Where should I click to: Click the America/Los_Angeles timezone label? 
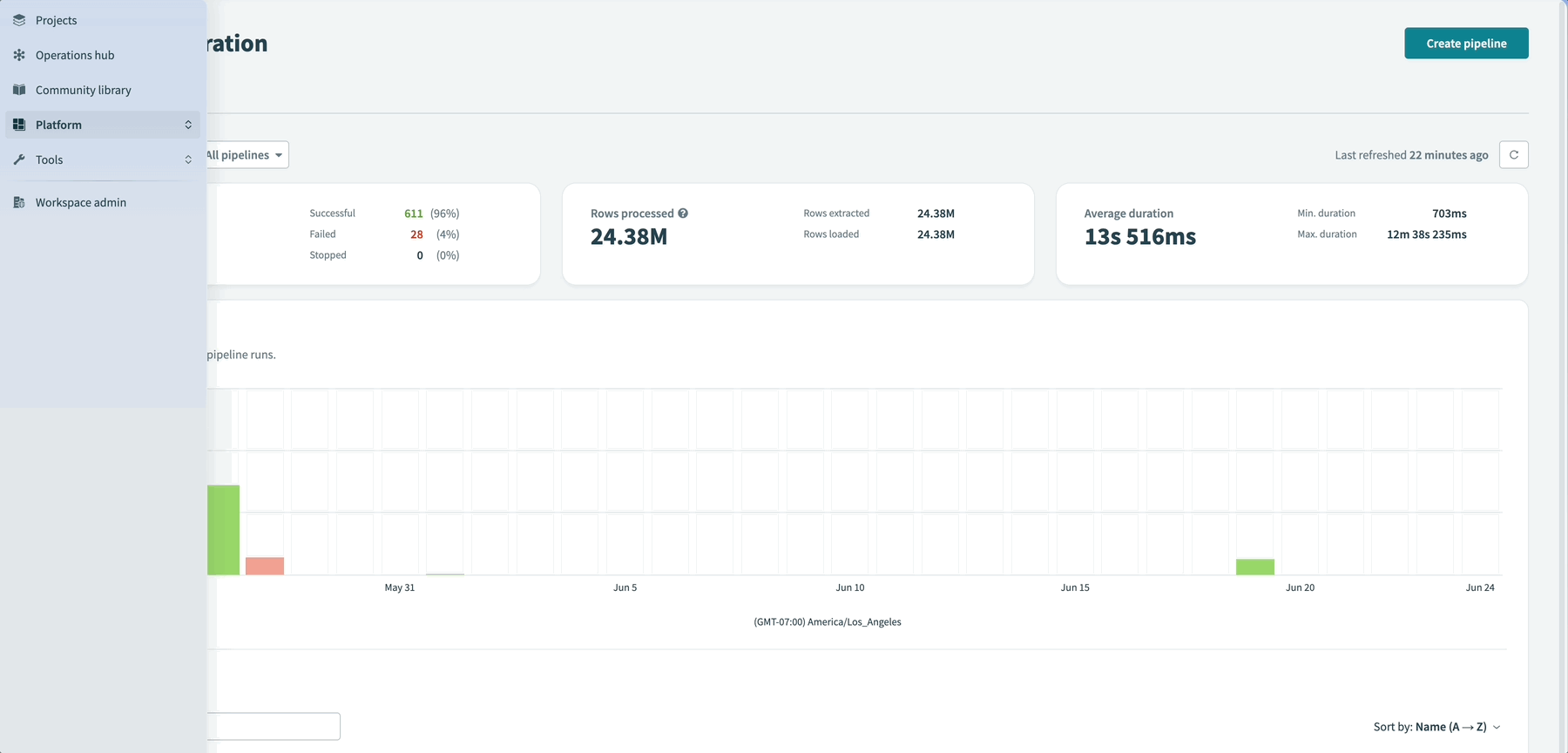click(x=828, y=622)
